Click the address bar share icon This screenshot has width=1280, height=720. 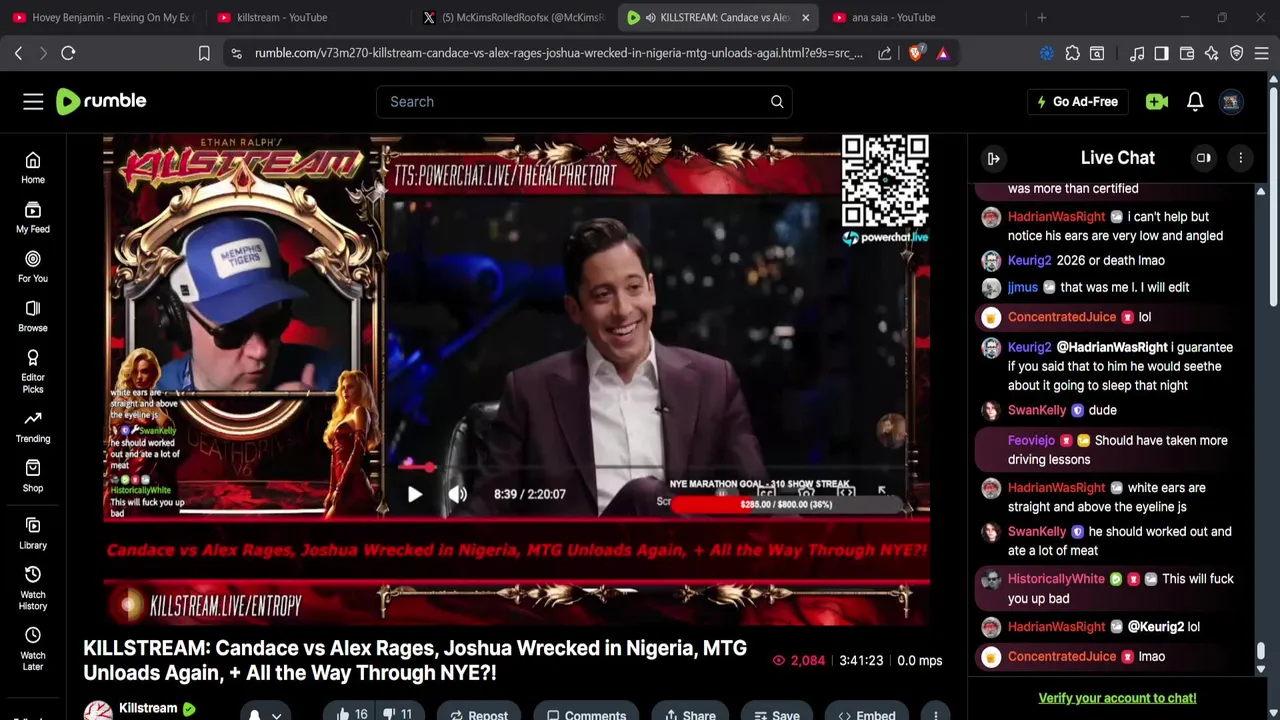[x=885, y=53]
